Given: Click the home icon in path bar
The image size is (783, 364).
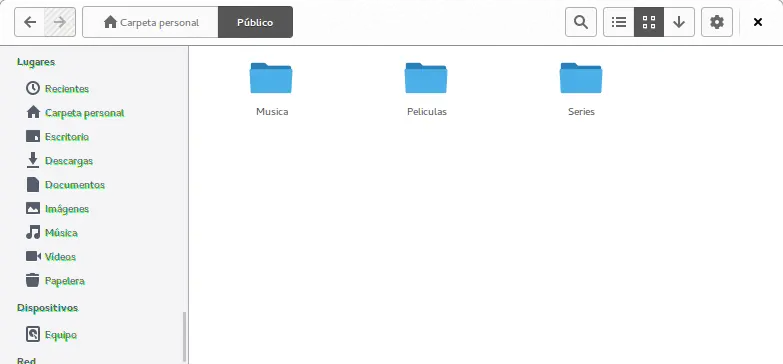Looking at the screenshot, I should coord(110,22).
